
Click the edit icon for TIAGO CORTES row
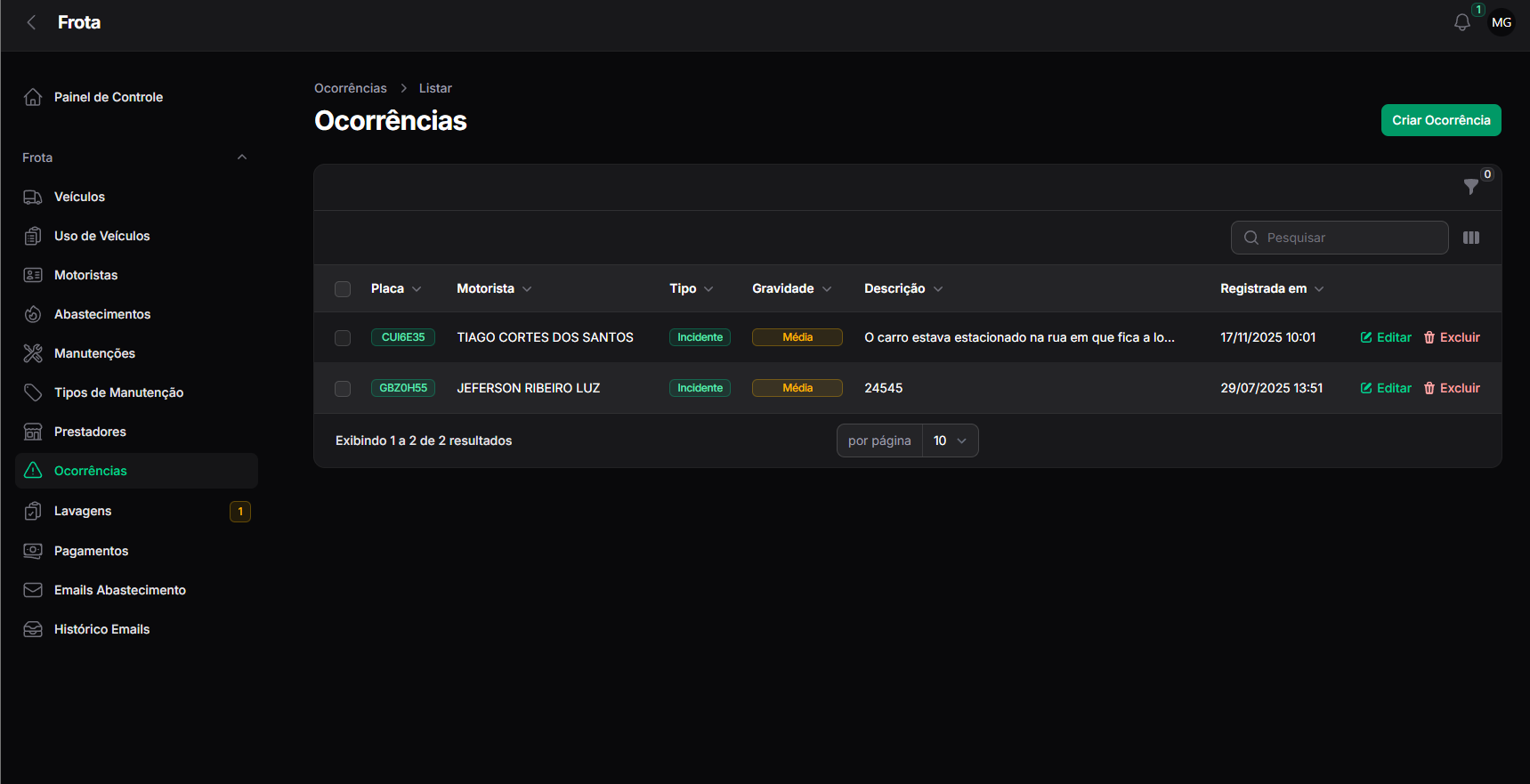1366,337
